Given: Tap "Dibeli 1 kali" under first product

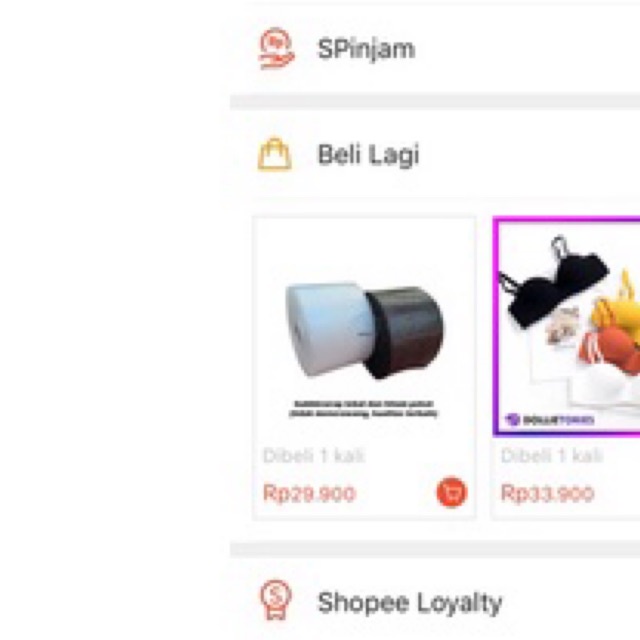Looking at the screenshot, I should (x=313, y=455).
